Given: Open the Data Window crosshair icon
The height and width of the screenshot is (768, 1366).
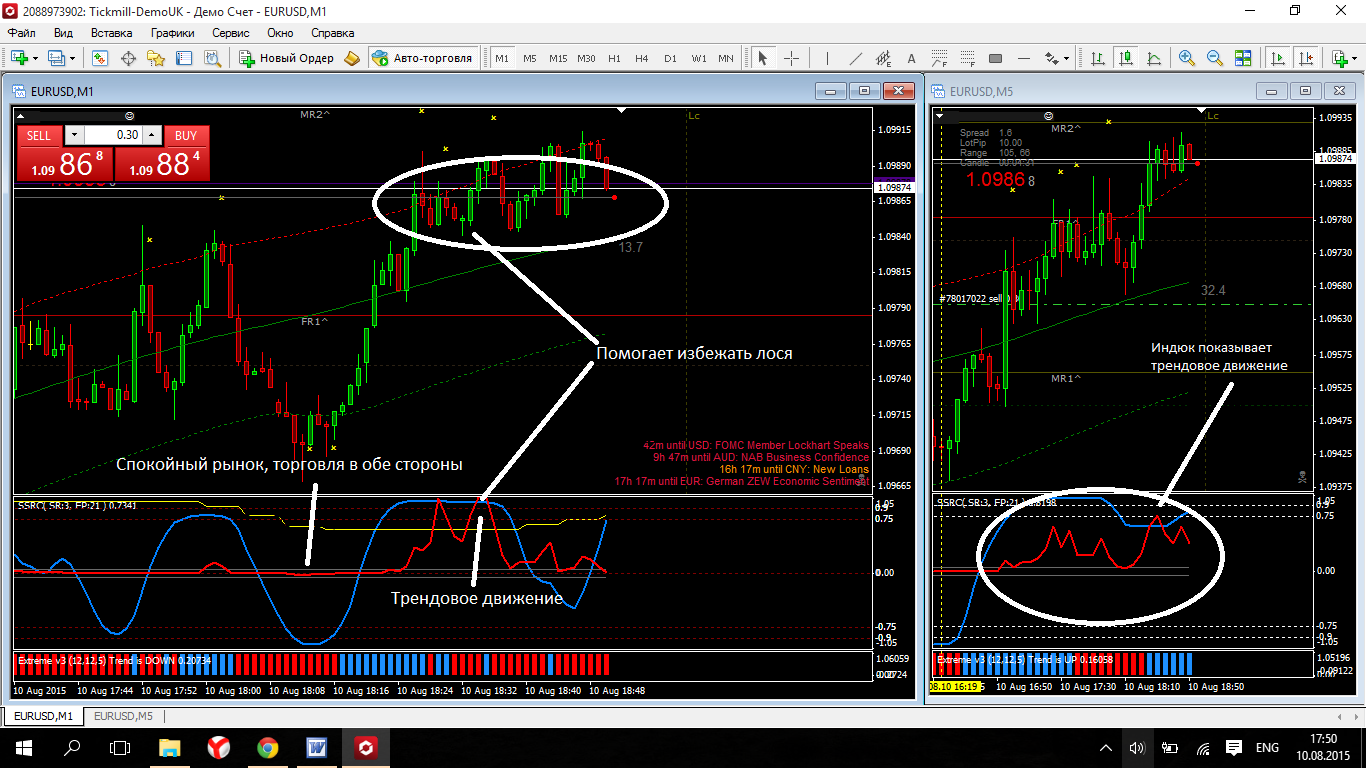Looking at the screenshot, I should pyautogui.click(x=128, y=58).
